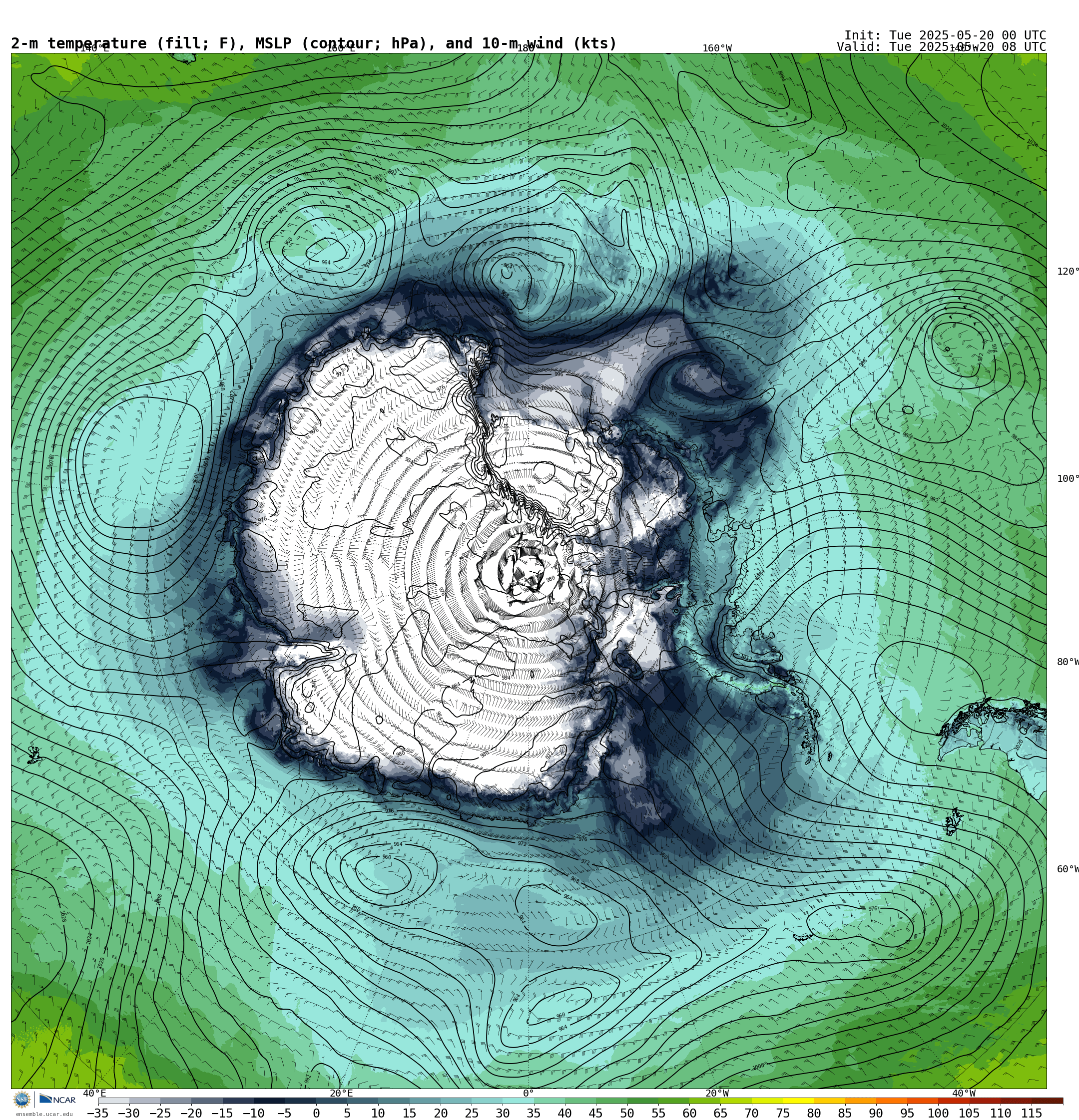The image size is (1079, 1120).
Task: Select the color segment between 10 and 15
Action: pos(394,1101)
